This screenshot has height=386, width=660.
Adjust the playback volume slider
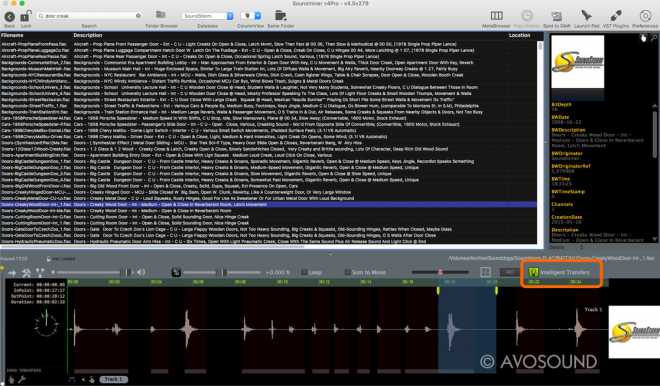tap(93, 272)
